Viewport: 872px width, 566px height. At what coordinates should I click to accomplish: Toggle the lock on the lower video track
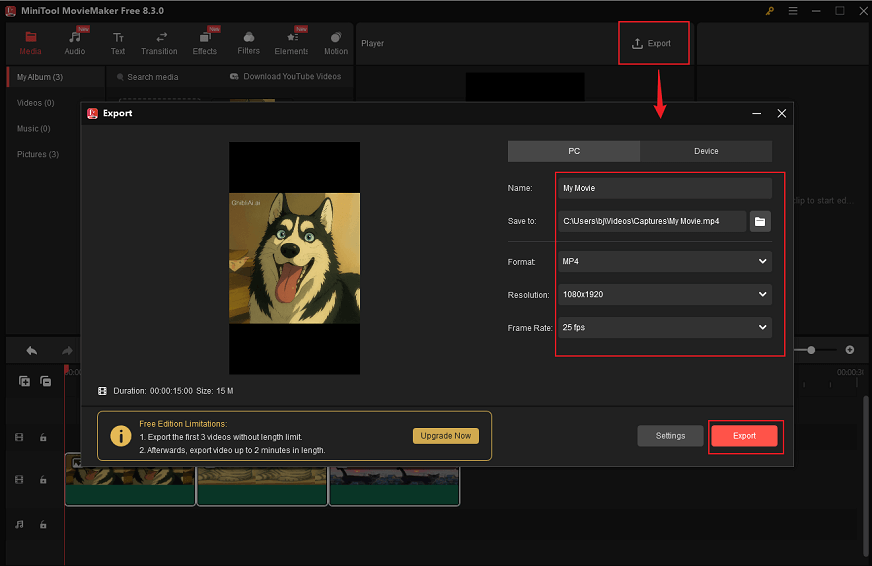(43, 480)
